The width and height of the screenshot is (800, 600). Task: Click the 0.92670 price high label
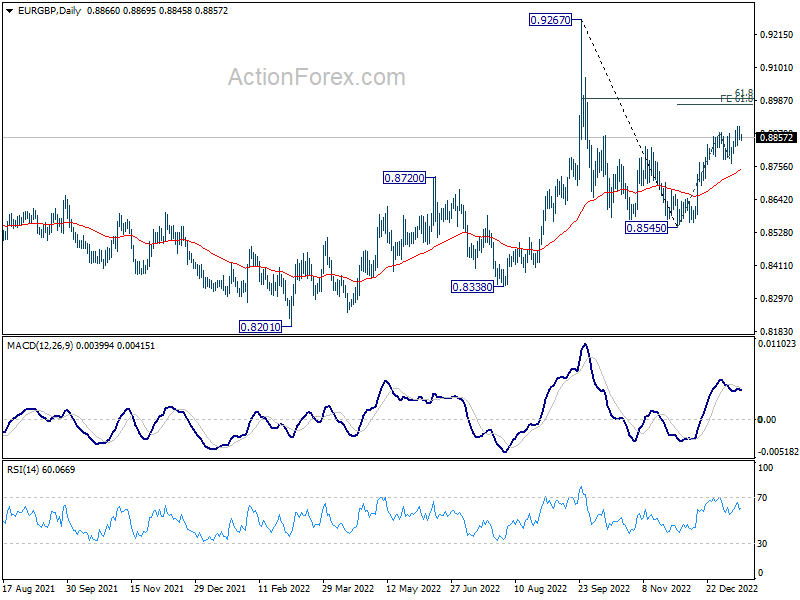click(x=551, y=20)
